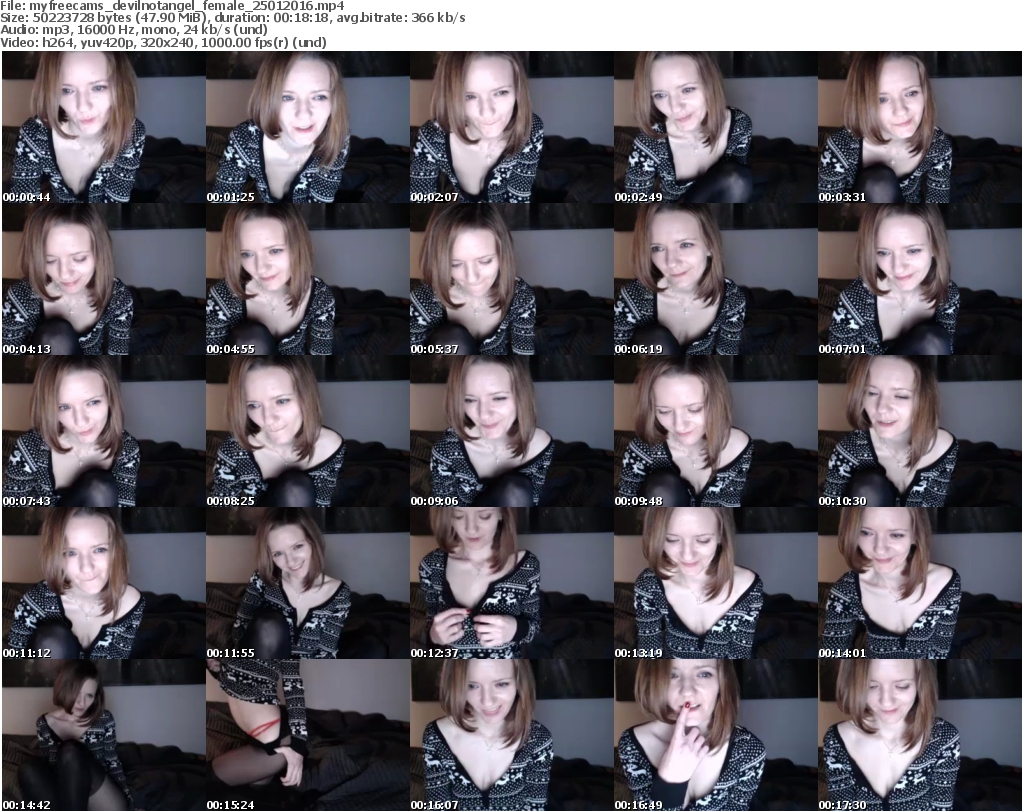
Task: Choose the thumbnail at 00:09:06
Action: 511,432
